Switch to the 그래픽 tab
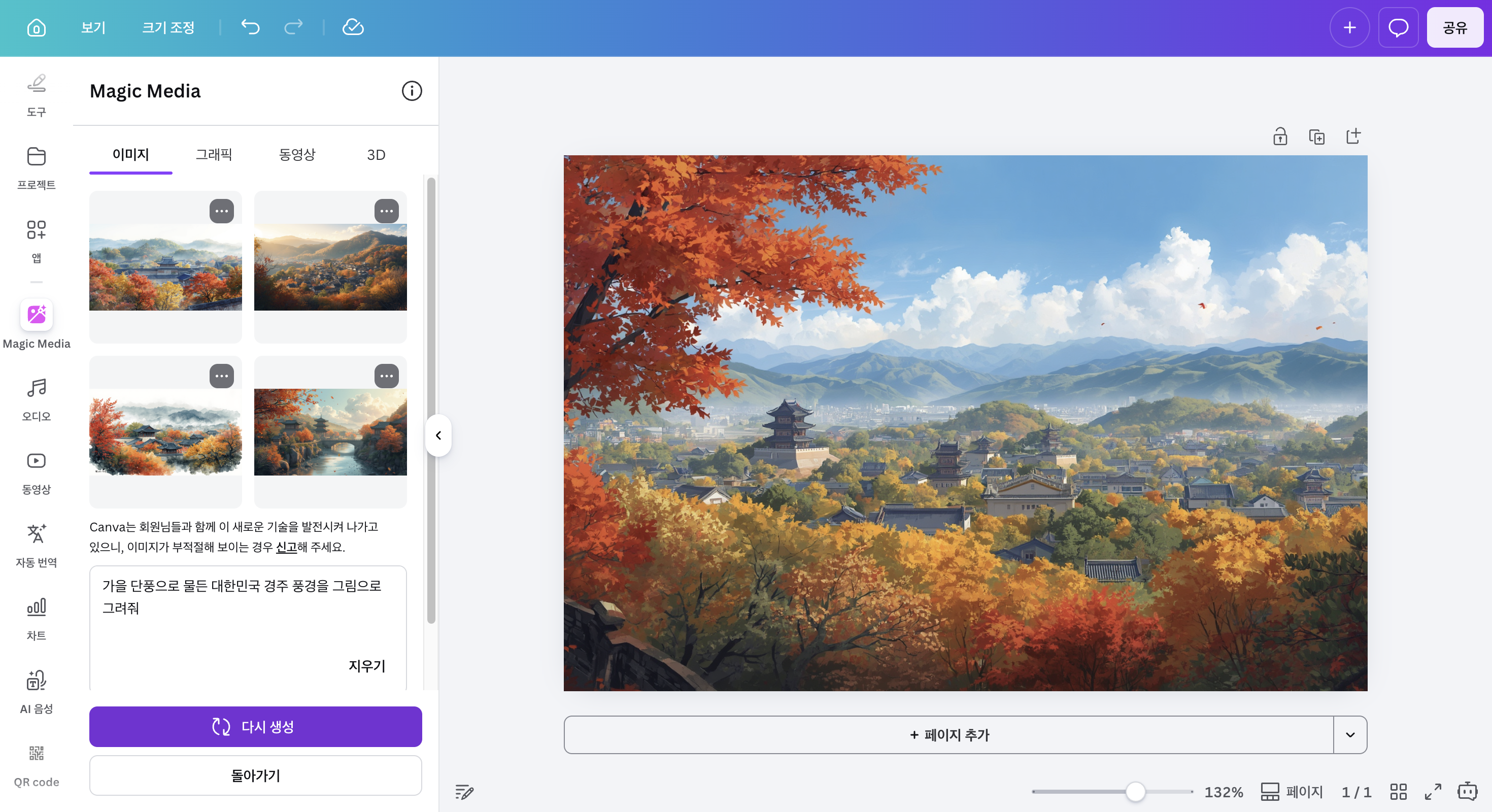Screen dimensions: 1492x812 coord(213,154)
